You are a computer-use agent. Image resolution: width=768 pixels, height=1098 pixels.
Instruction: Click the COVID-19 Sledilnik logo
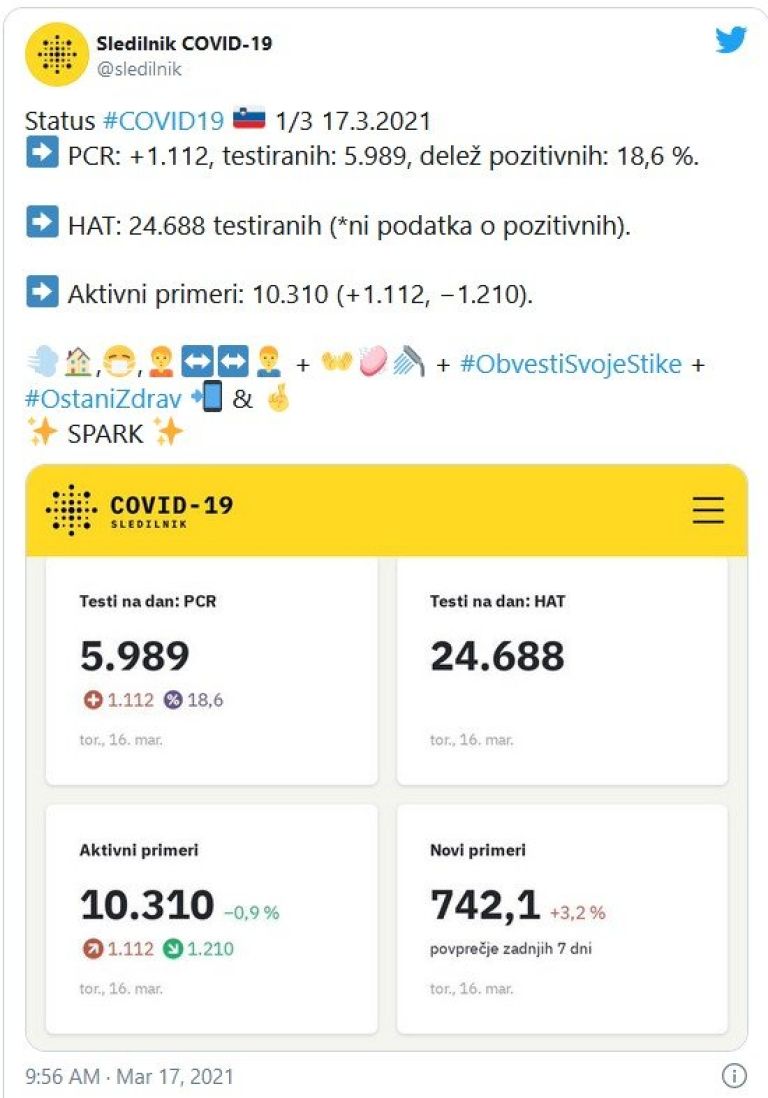coord(140,510)
